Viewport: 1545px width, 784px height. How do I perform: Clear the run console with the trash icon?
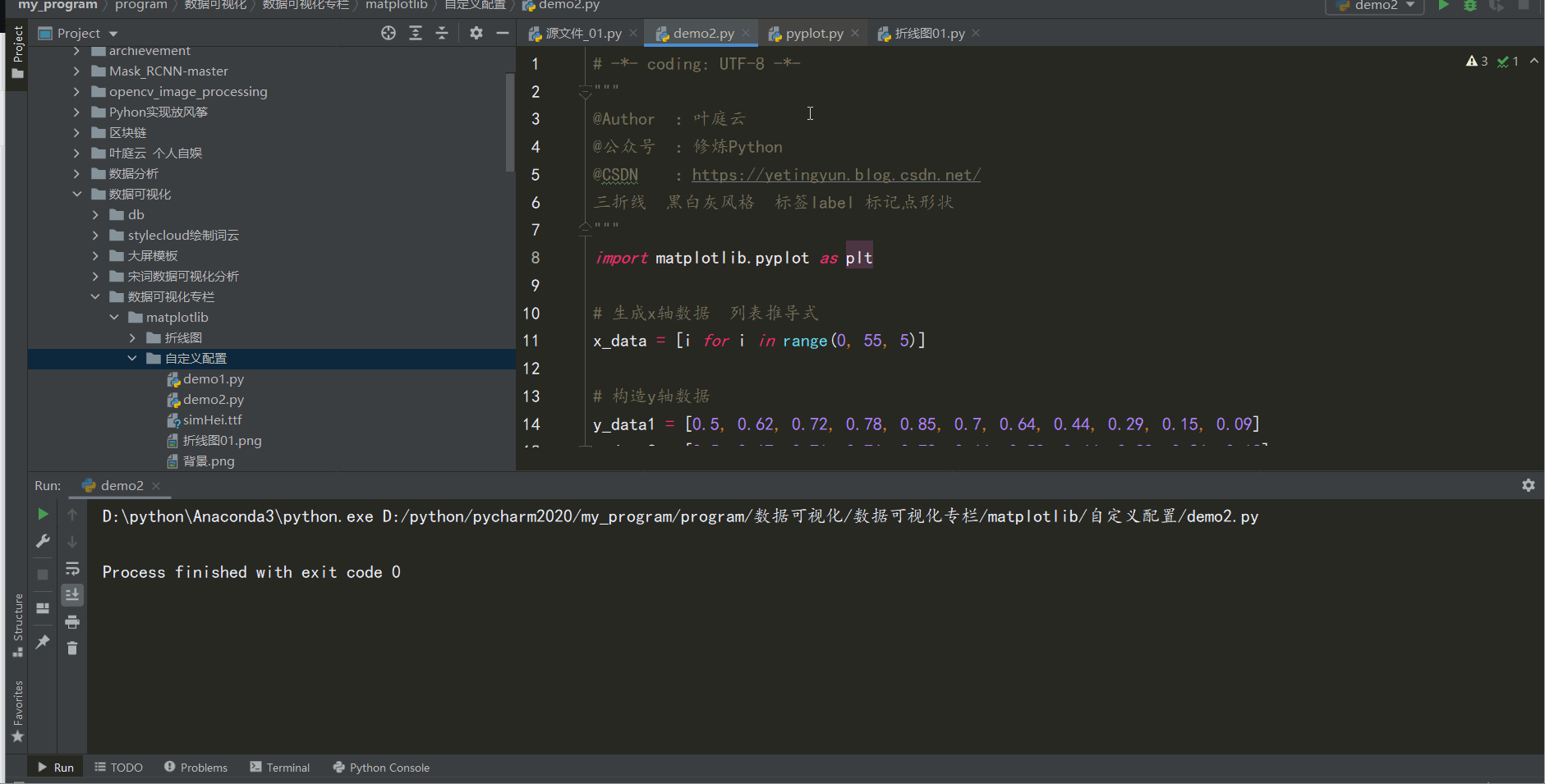tap(72, 649)
